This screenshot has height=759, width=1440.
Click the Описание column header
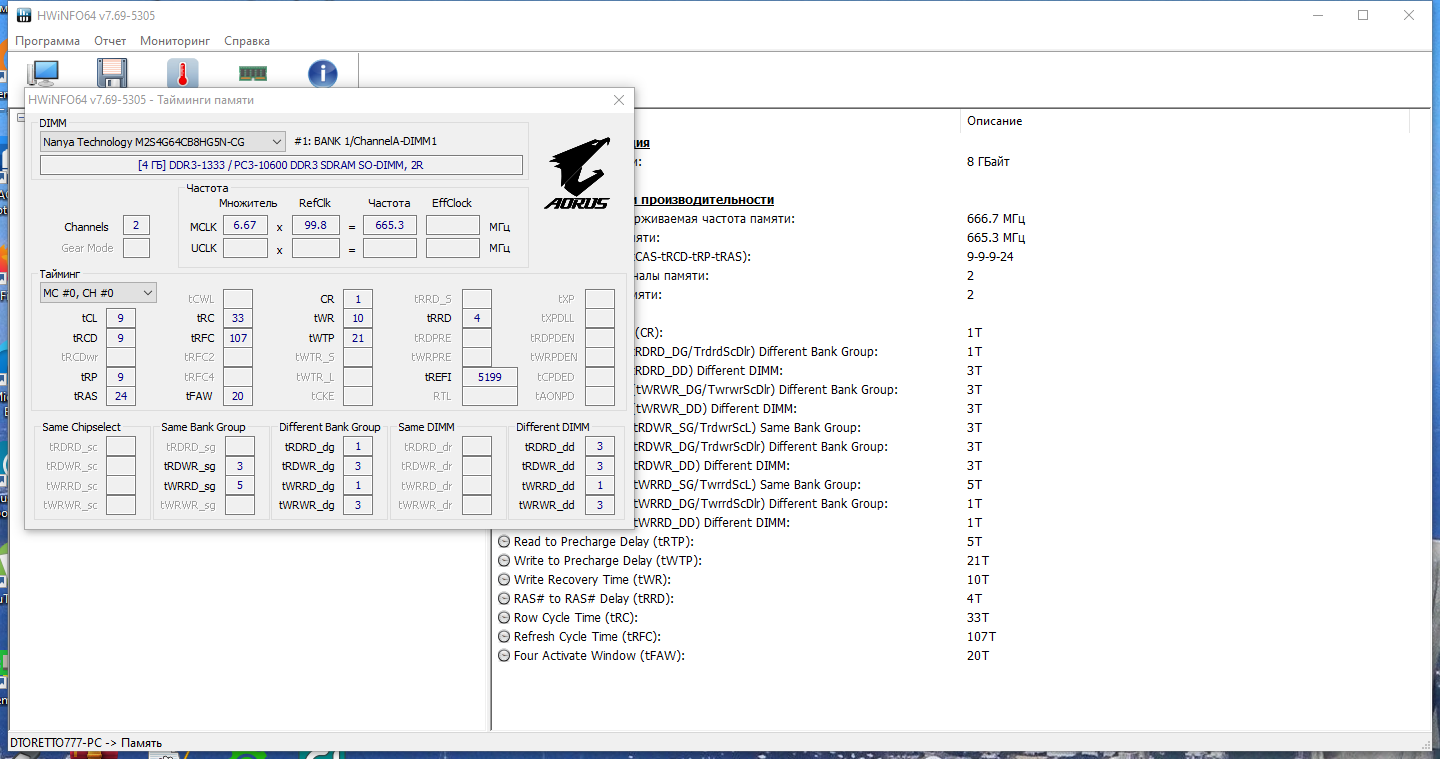[x=994, y=121]
